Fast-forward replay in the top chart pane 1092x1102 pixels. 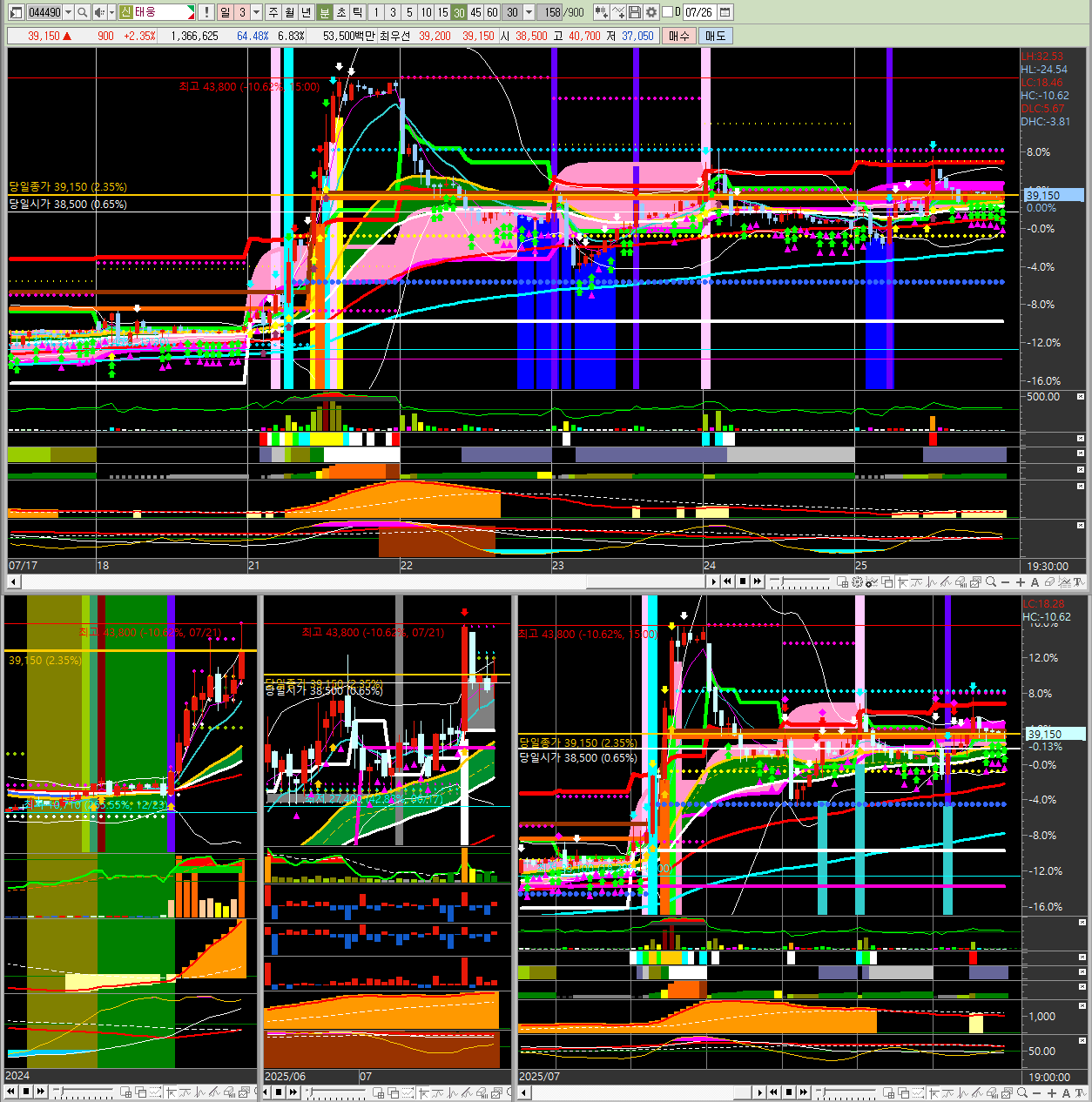[758, 581]
